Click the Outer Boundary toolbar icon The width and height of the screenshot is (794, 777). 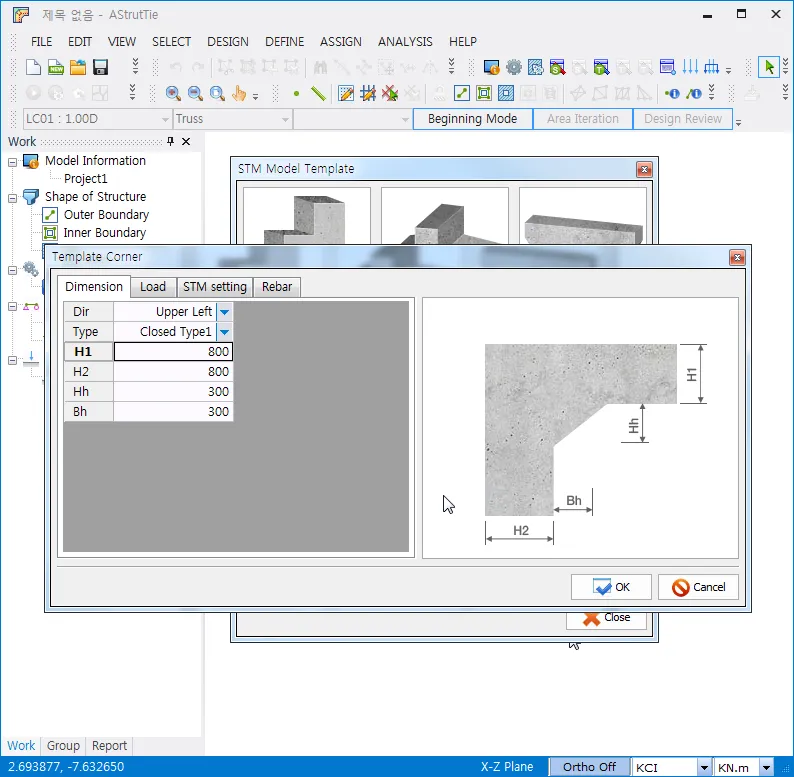(x=462, y=93)
